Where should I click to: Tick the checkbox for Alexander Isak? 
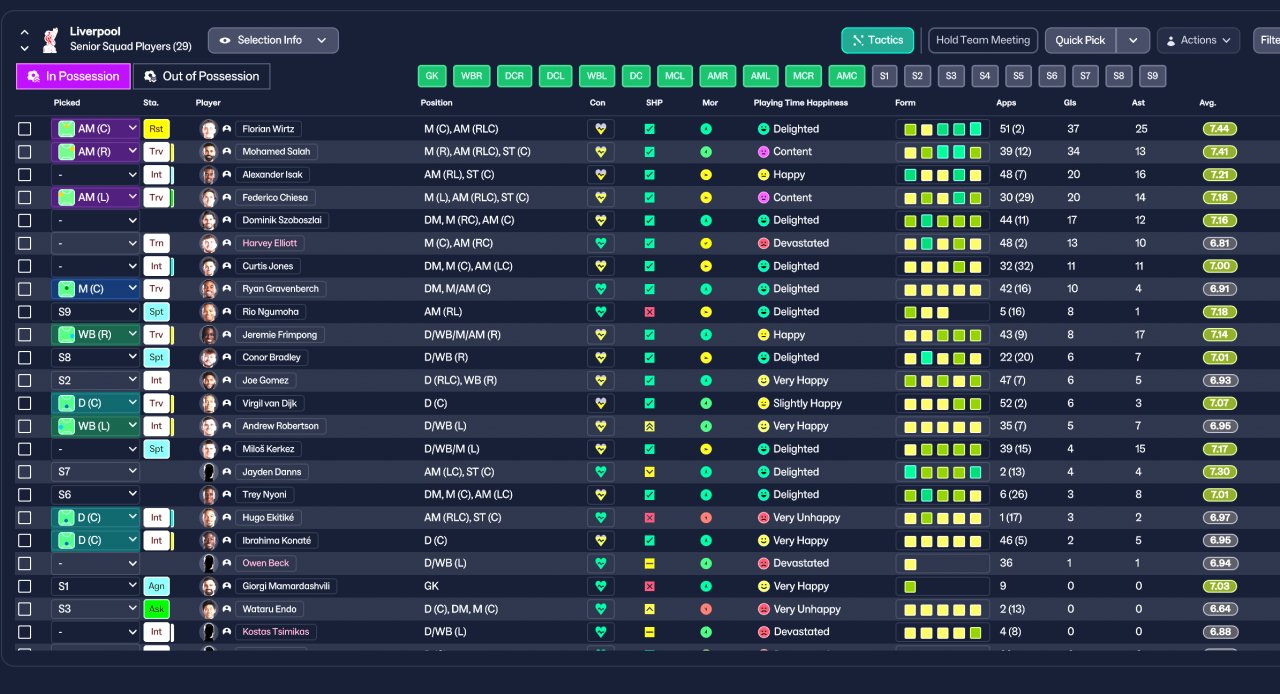click(25, 175)
